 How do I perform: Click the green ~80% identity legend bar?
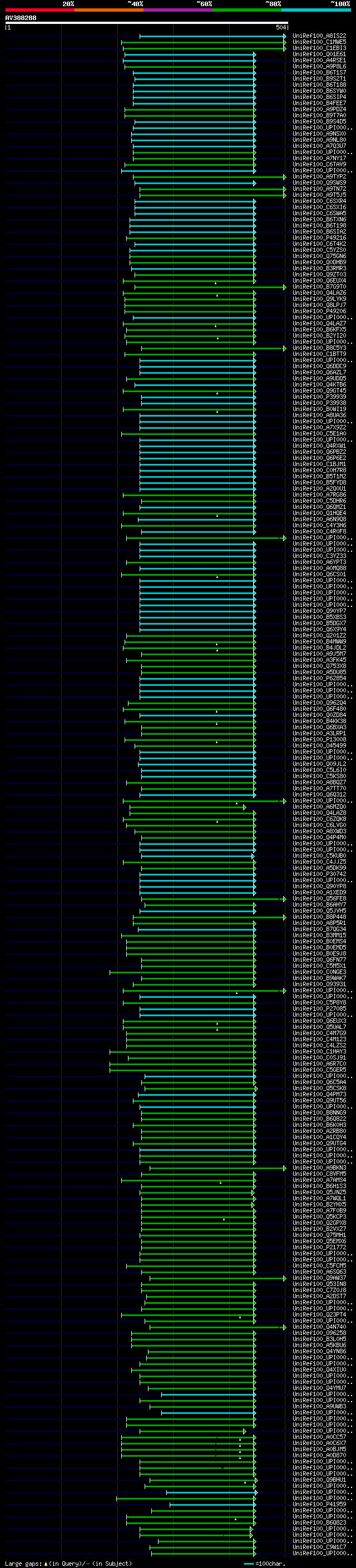pos(247,10)
